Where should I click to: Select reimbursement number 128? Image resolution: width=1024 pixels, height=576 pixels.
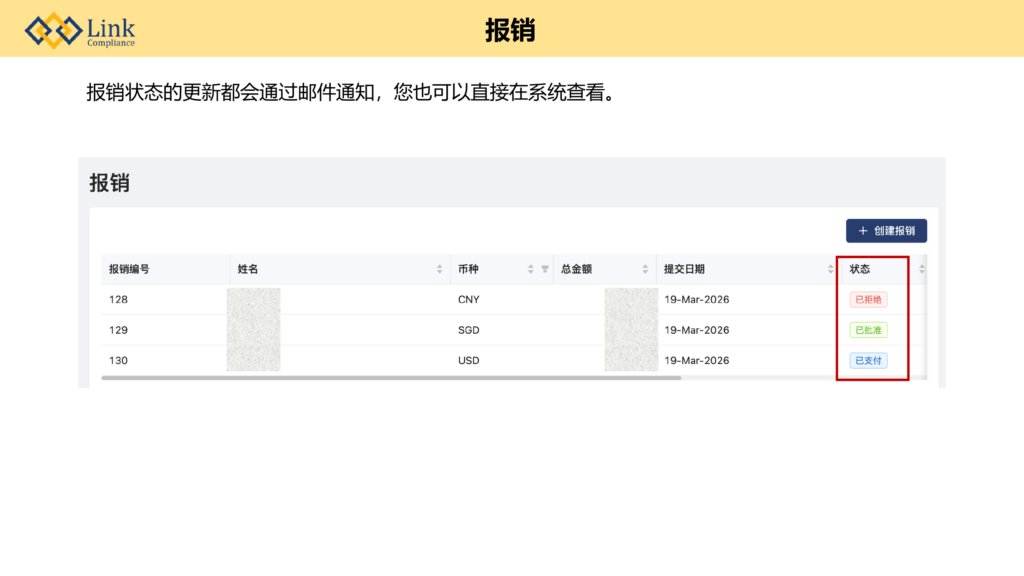(x=118, y=299)
